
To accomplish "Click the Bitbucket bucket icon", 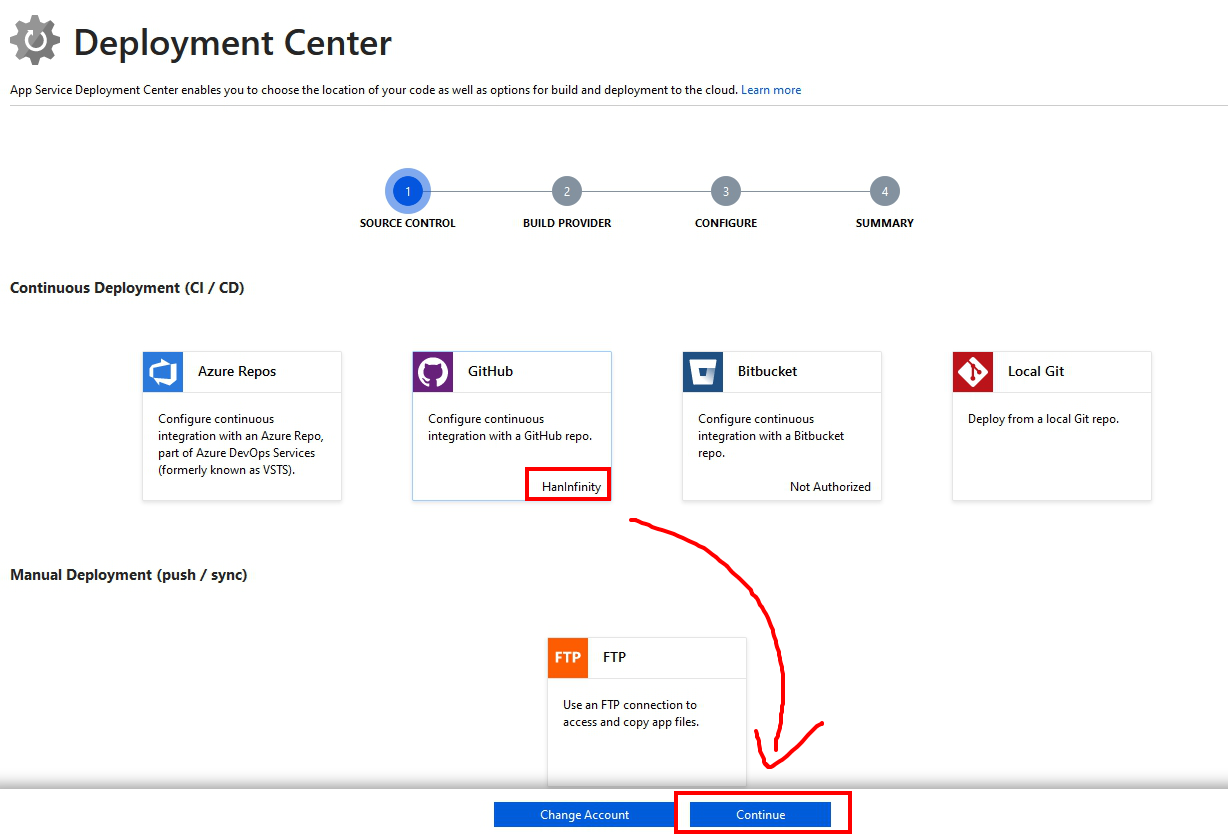I will [x=703, y=371].
